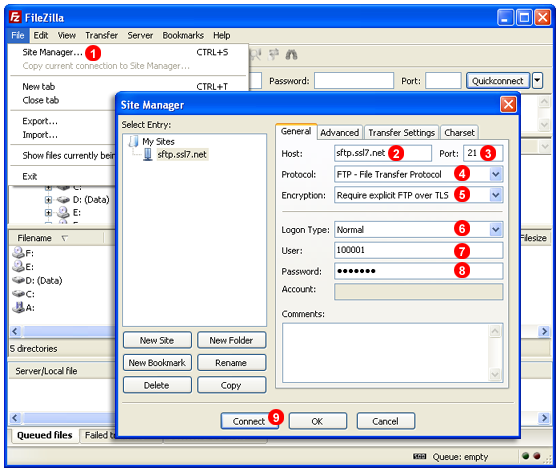Click drive F: icon in file list

pyautogui.click(x=18, y=253)
